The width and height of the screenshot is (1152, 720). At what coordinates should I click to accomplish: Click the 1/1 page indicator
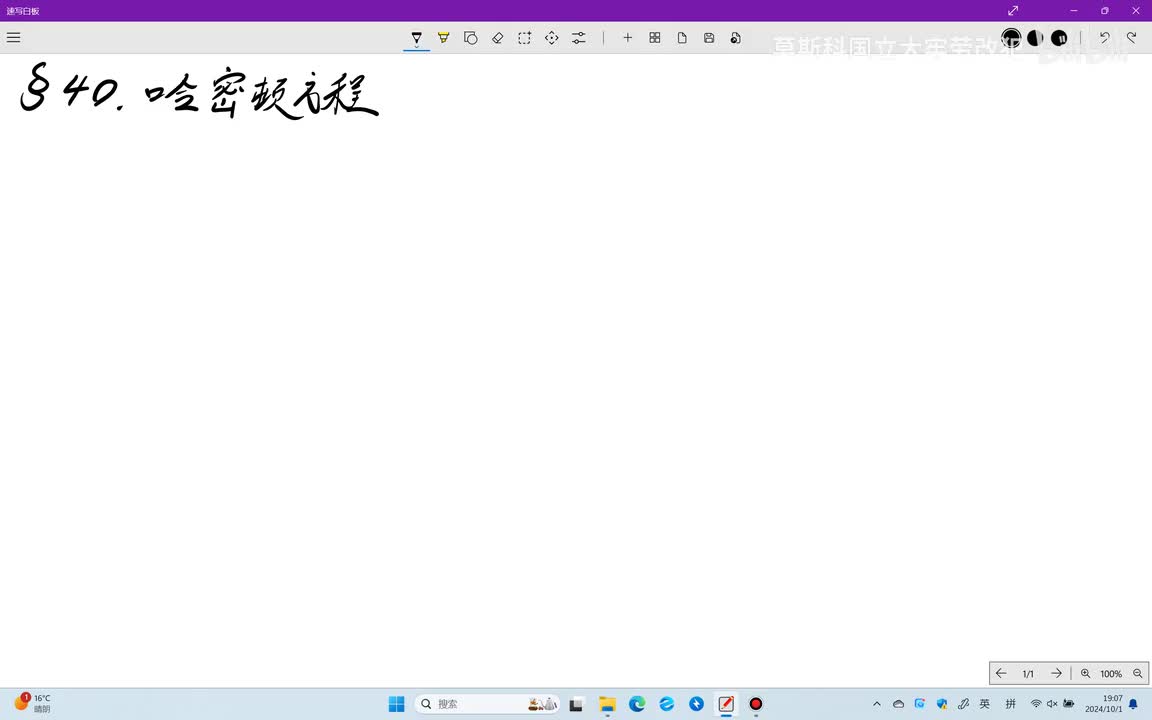(1028, 674)
